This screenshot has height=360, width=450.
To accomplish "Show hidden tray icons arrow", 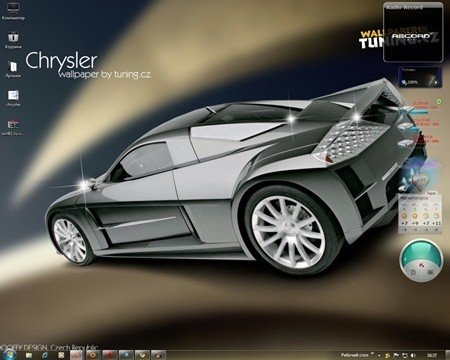I will tap(379, 356).
